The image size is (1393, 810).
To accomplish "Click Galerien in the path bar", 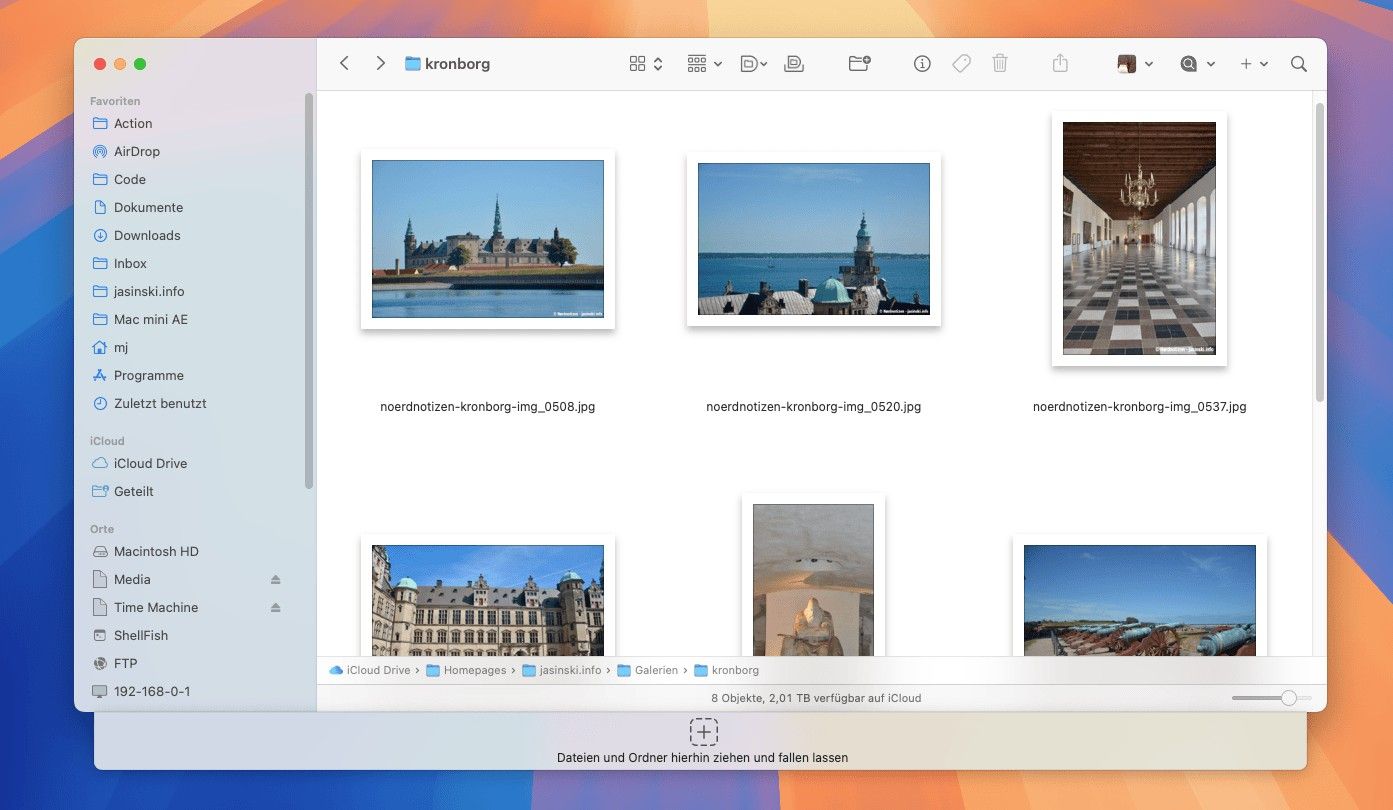I will (x=655, y=670).
